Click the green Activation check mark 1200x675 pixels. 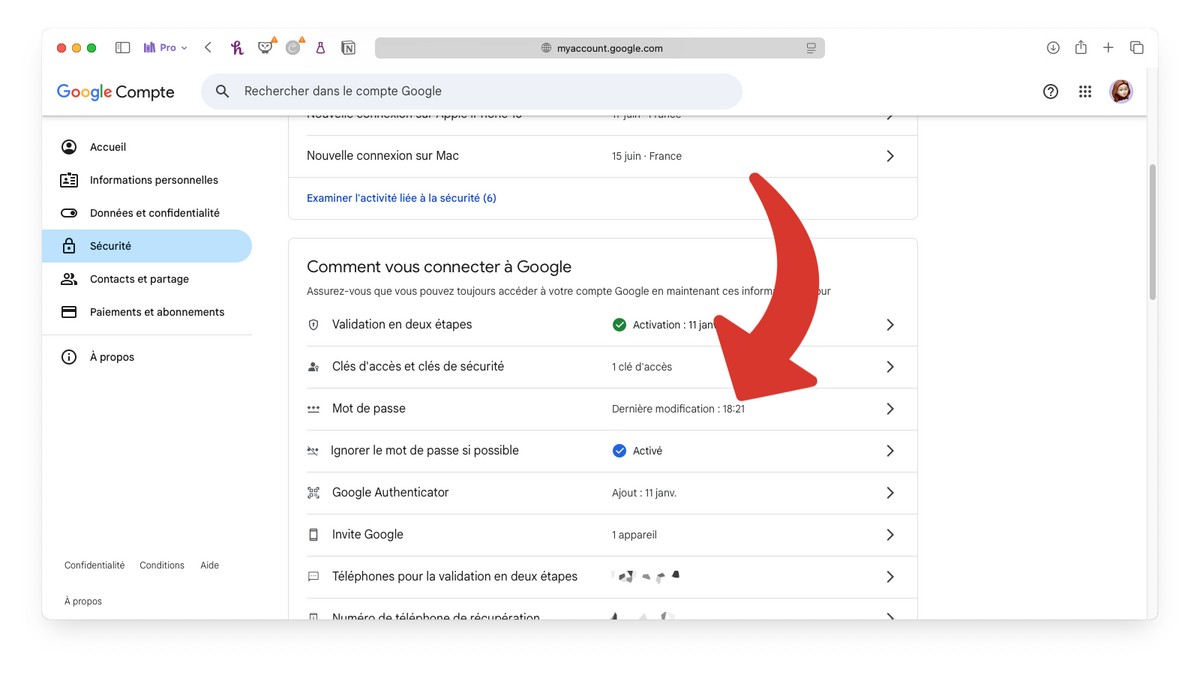click(619, 325)
